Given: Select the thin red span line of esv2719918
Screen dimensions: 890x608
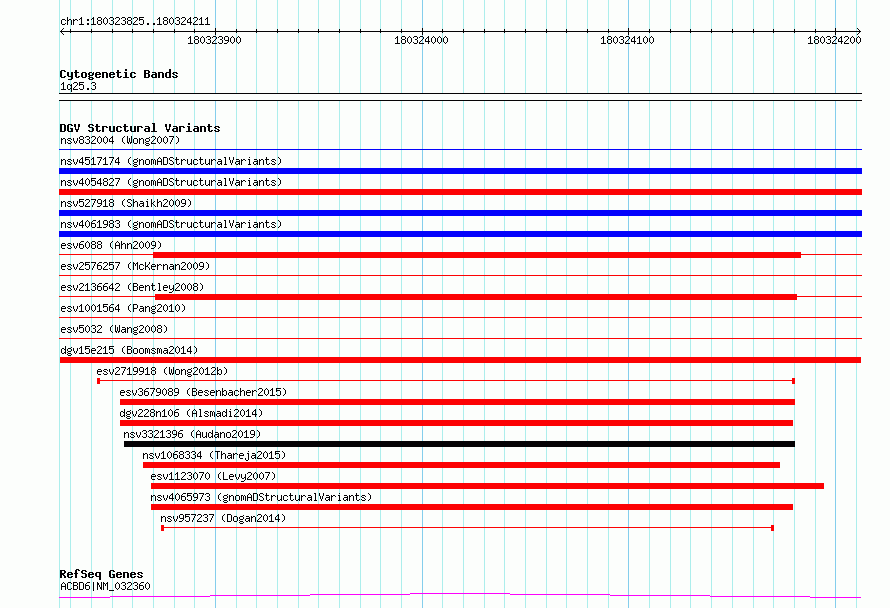Looking at the screenshot, I should point(446,381).
